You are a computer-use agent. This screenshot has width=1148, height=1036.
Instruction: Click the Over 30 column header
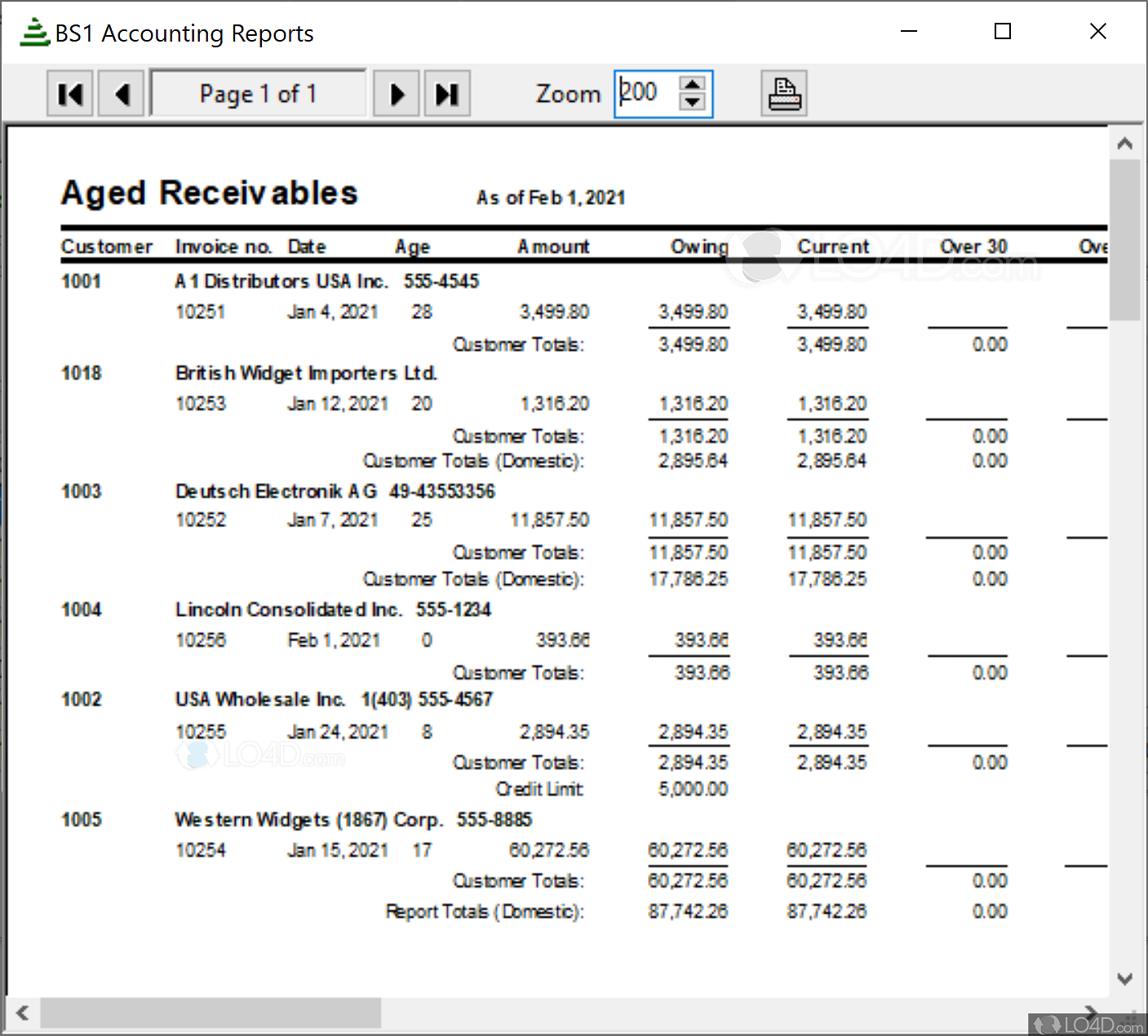(974, 246)
